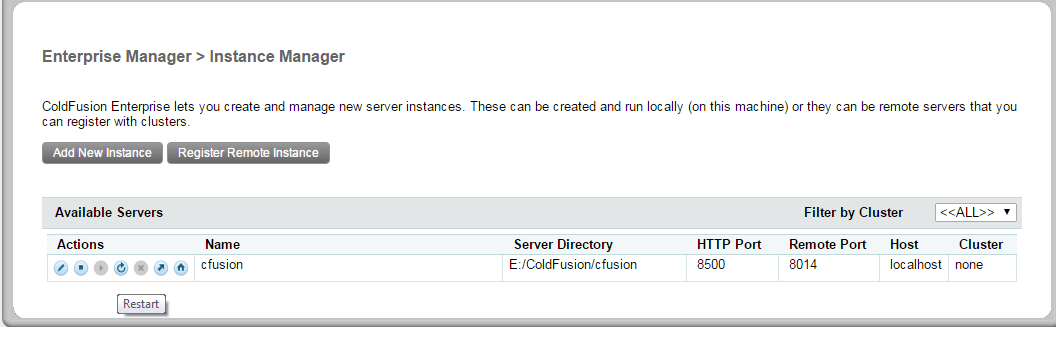Open cfusion administrator via arrow icon
The image size is (1056, 363).
[x=161, y=268]
